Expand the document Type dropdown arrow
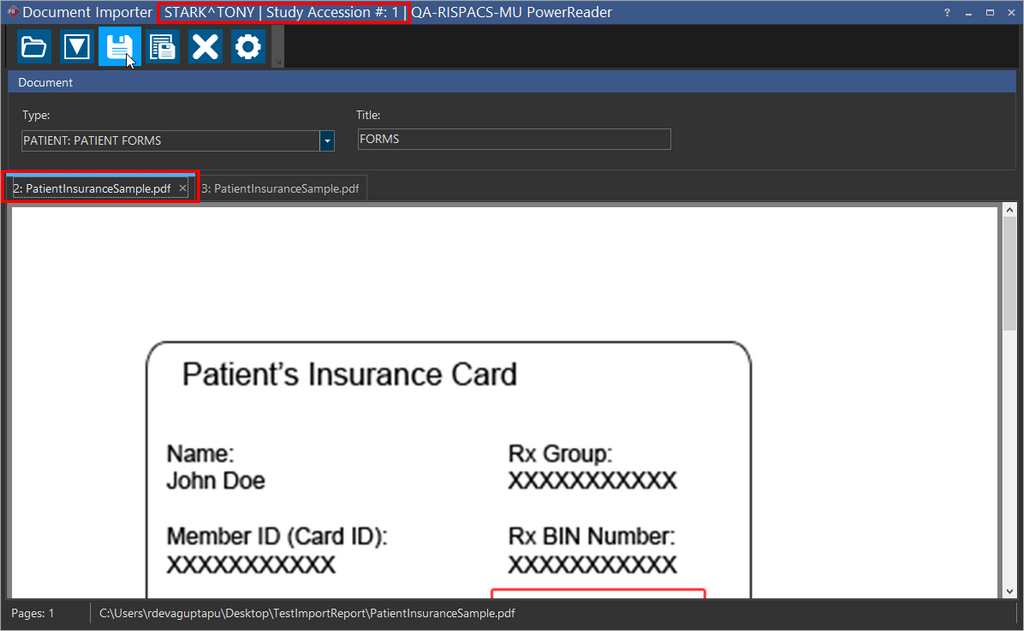The height and width of the screenshot is (631, 1024). [x=327, y=141]
